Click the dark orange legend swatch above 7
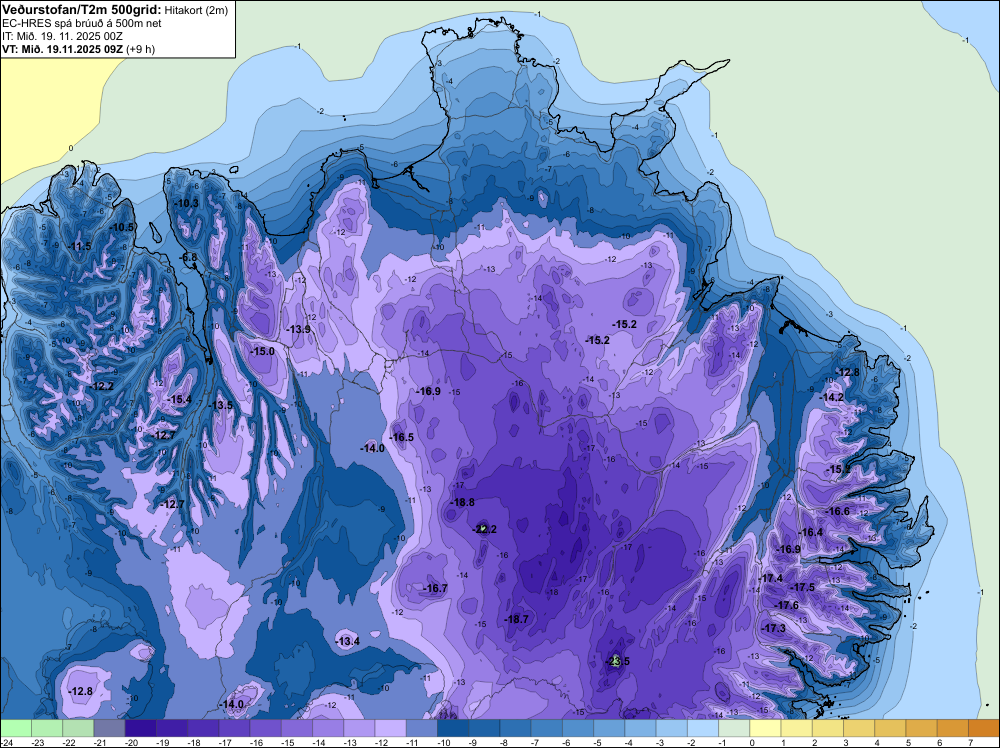1000x748 pixels. coord(983,728)
